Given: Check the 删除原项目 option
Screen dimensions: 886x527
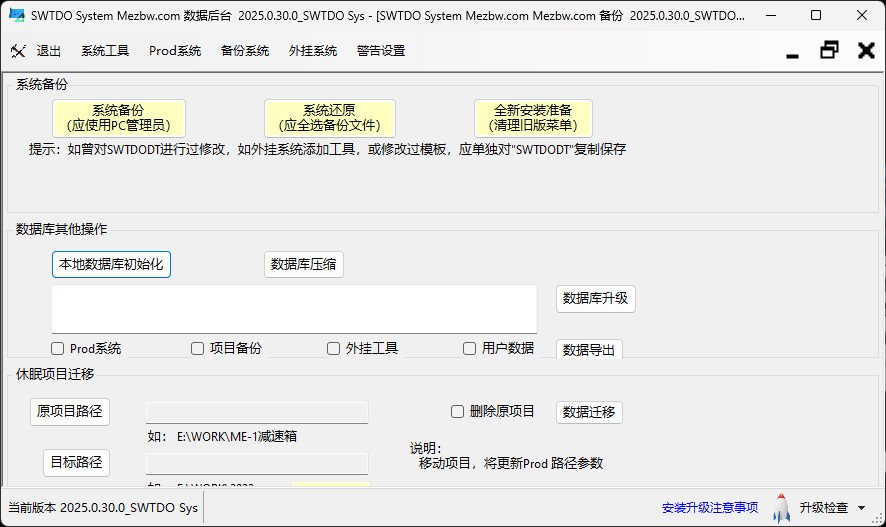Looking at the screenshot, I should tap(458, 411).
